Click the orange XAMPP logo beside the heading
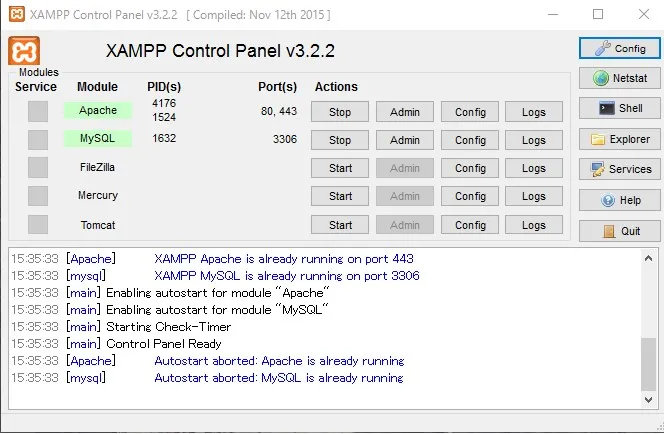The width and height of the screenshot is (664, 434). 23,51
